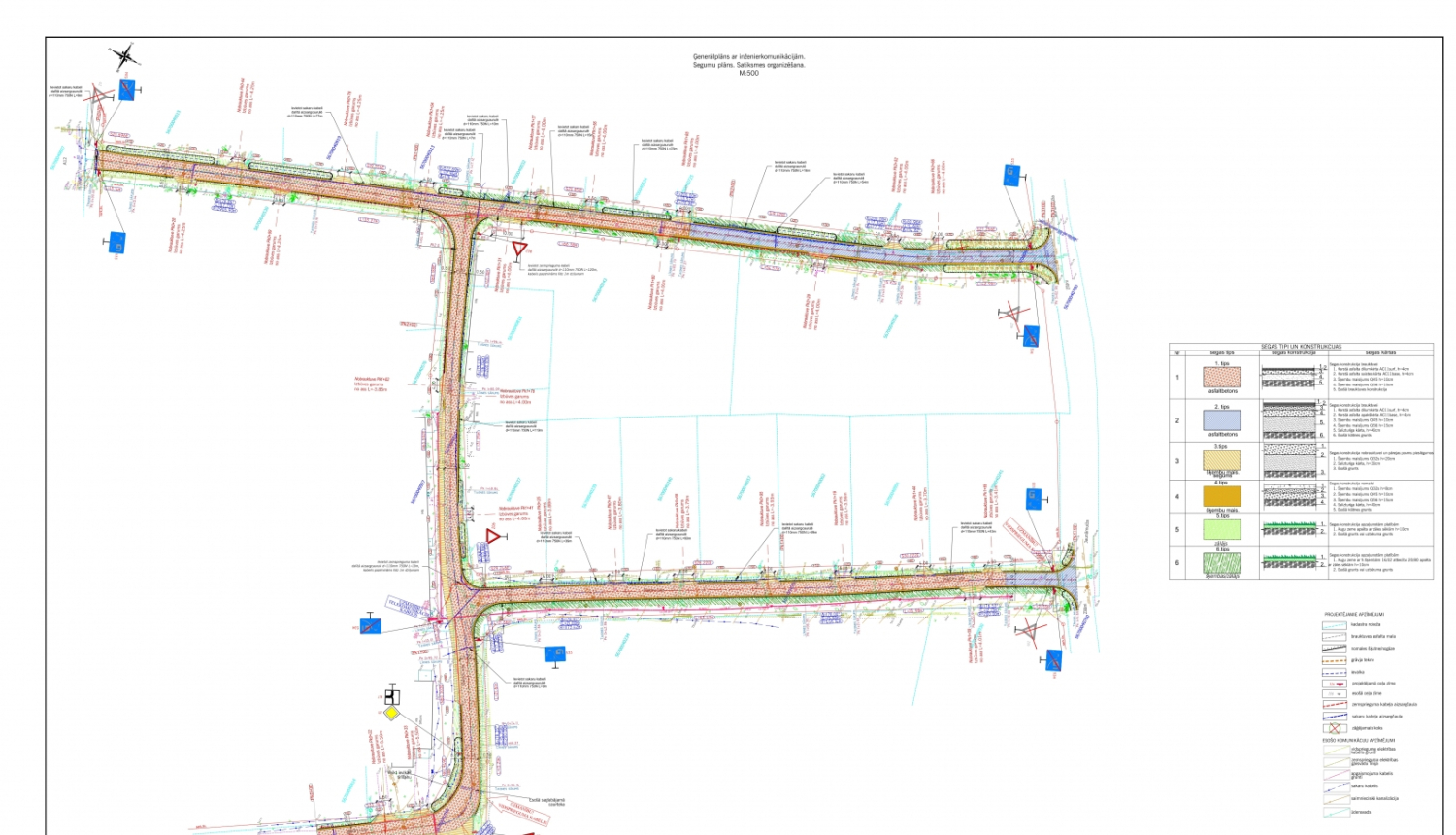Pick the blue 2. tips asfaltbetons swatch
The width and height of the screenshot is (1456, 835).
(x=1221, y=420)
